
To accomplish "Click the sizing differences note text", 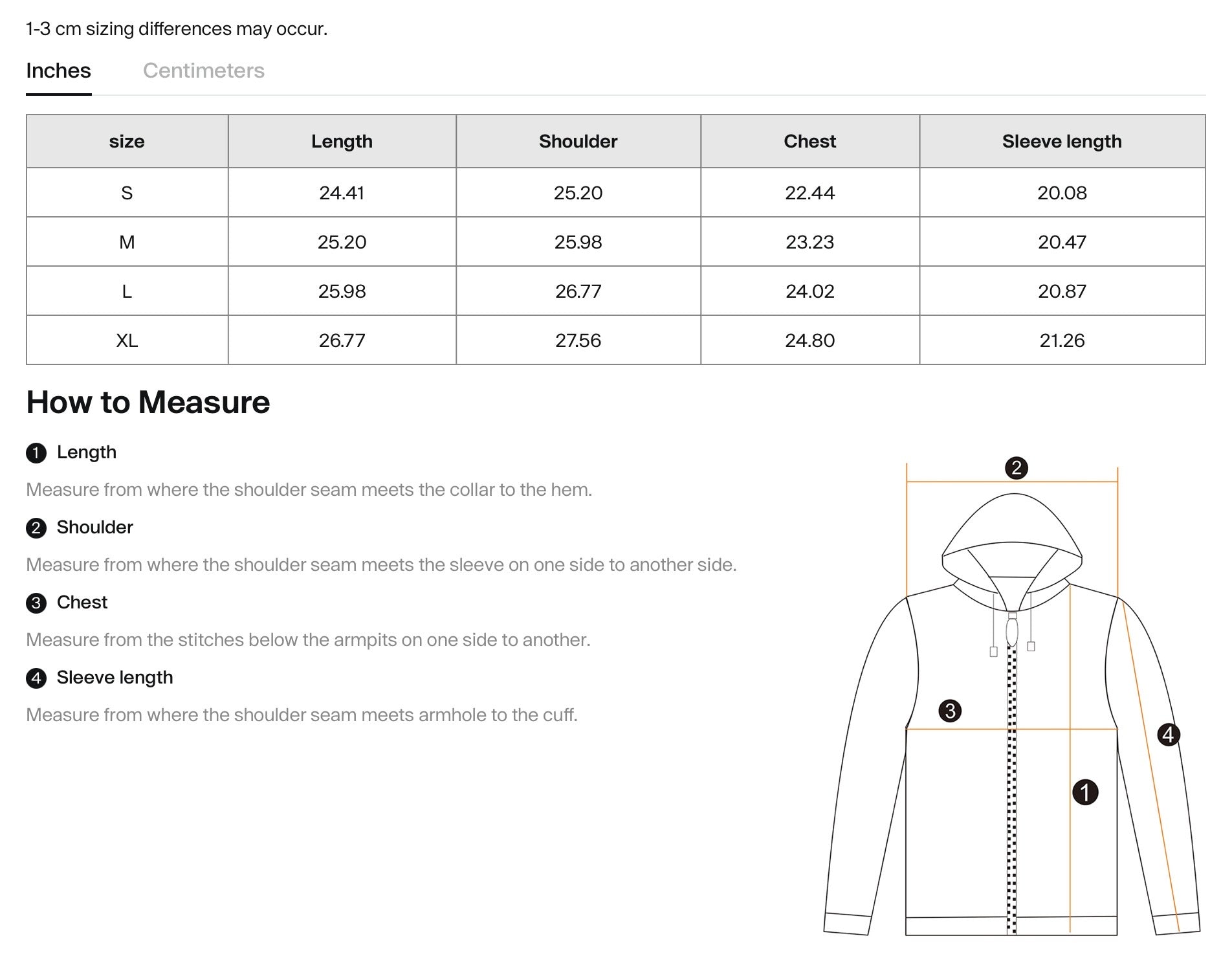I will (x=177, y=29).
